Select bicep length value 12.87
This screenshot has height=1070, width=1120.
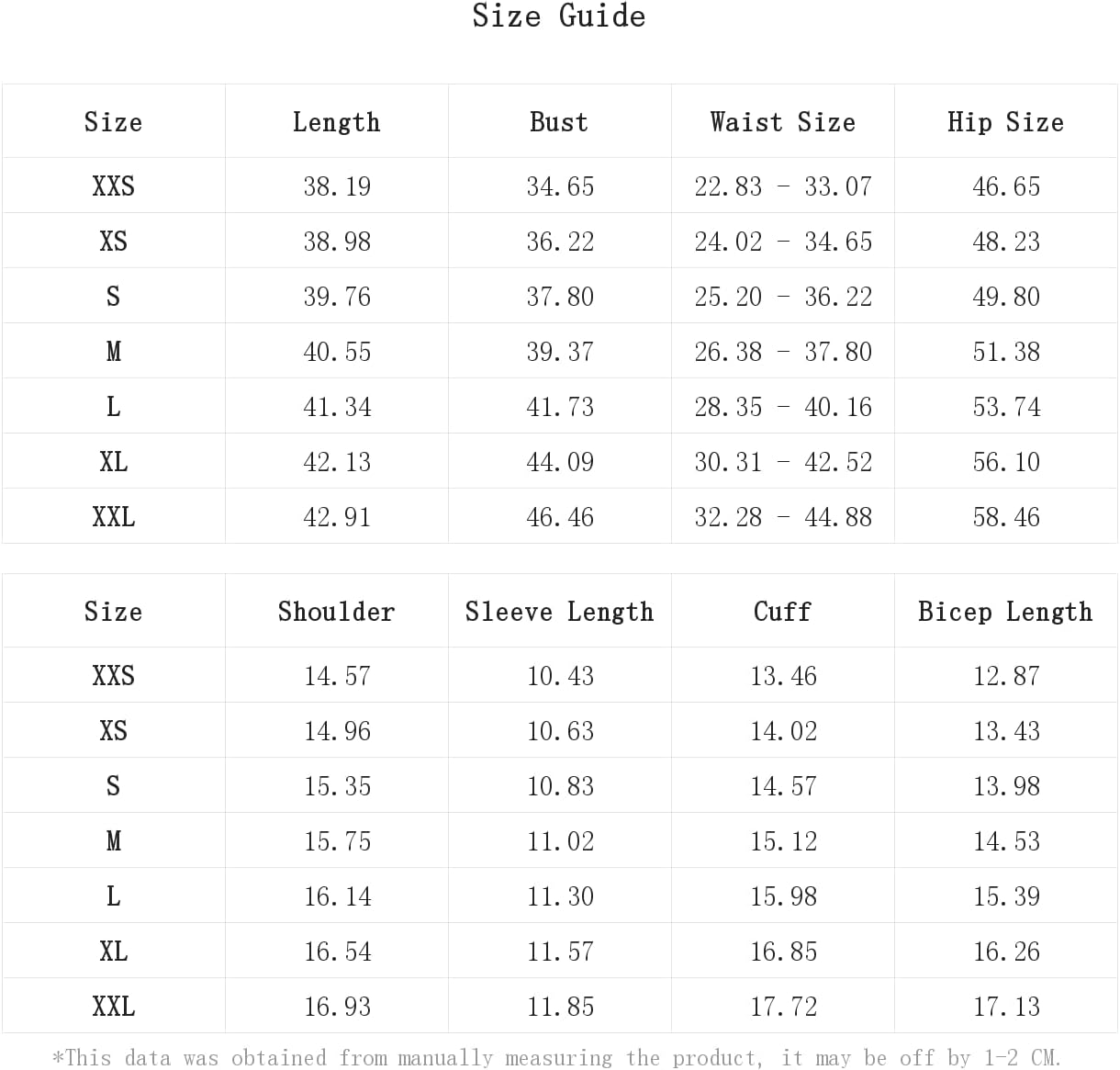(x=1006, y=676)
